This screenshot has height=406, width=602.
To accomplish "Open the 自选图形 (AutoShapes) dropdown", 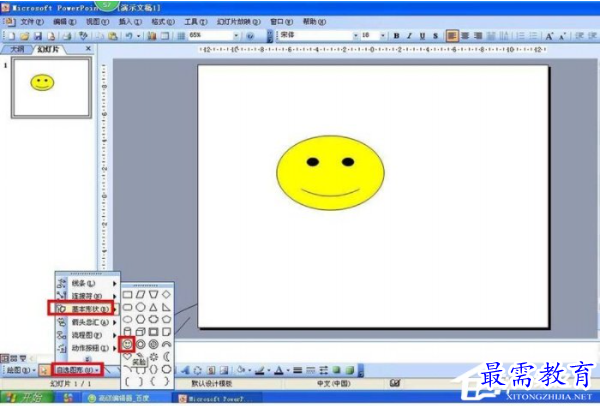I will click(78, 370).
